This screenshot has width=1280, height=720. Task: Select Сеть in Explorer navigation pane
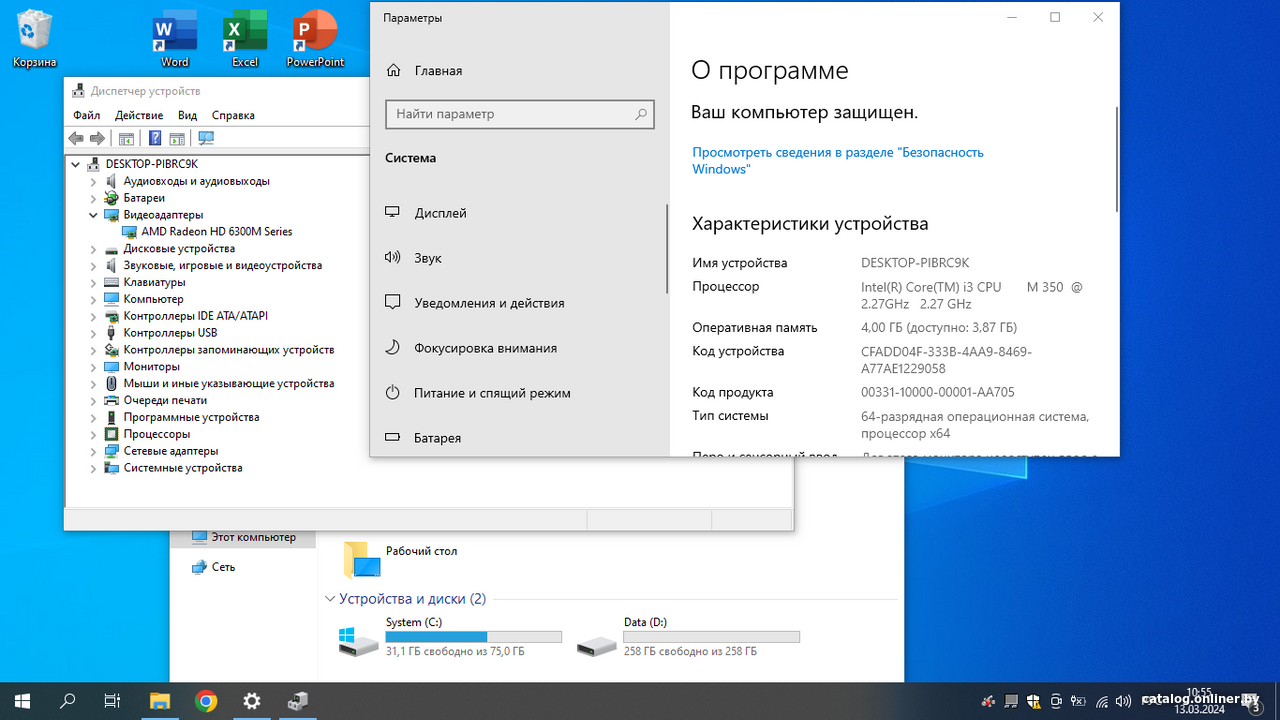pyautogui.click(x=214, y=567)
